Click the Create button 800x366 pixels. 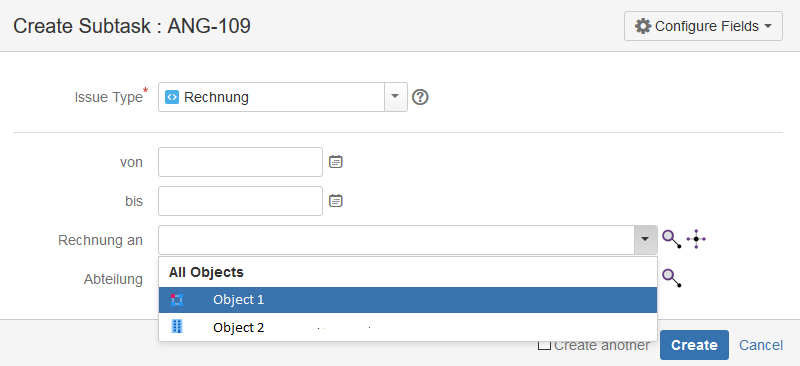(x=694, y=345)
